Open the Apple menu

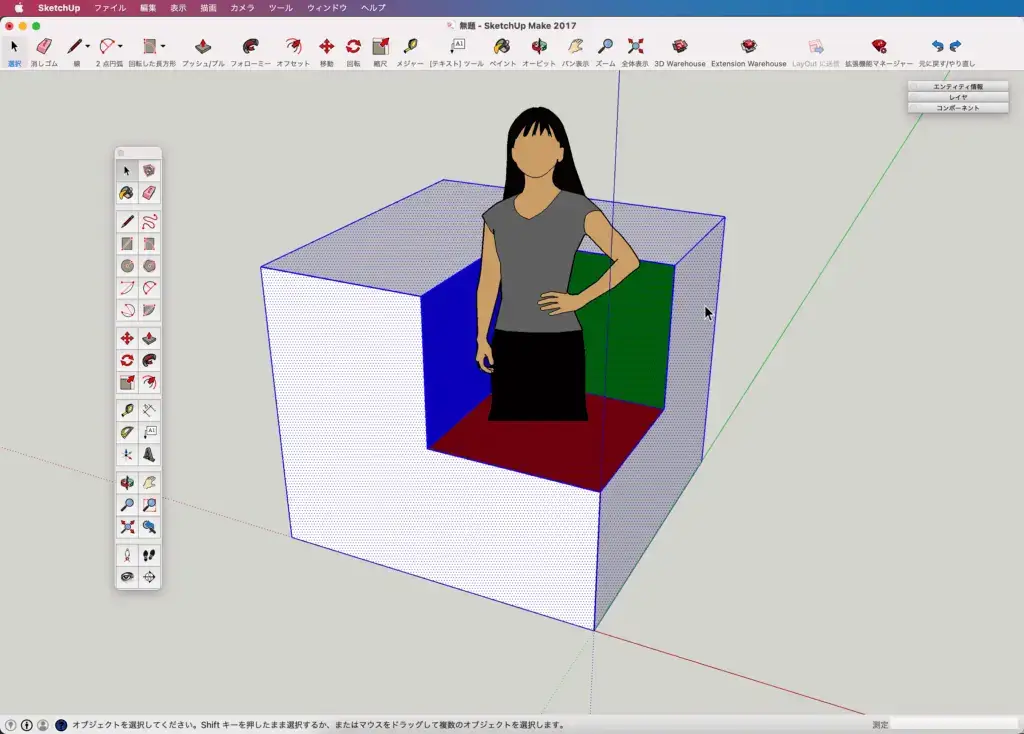[x=19, y=8]
